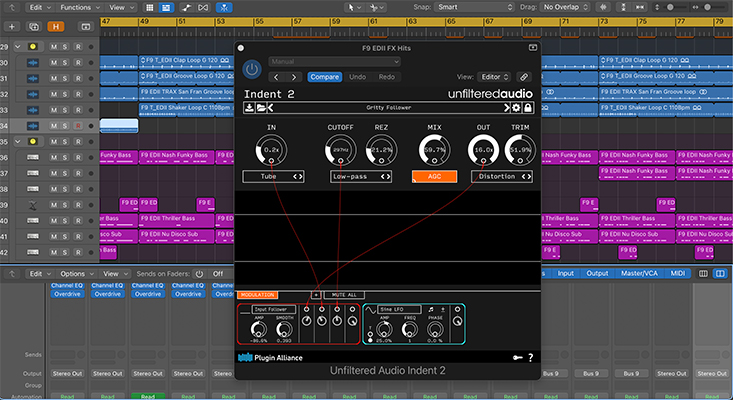This screenshot has height=400, width=733.
Task: Collapse the track 29 folder chevron
Action: [x=18, y=47]
